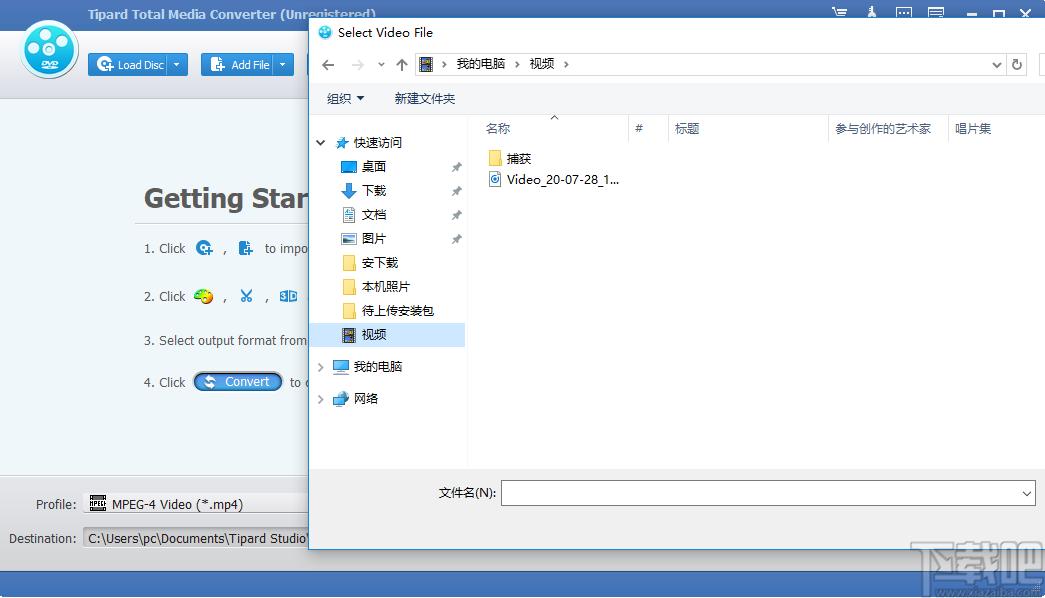Click the pin icon next to 图片
This screenshot has width=1045, height=598.
coord(457,239)
